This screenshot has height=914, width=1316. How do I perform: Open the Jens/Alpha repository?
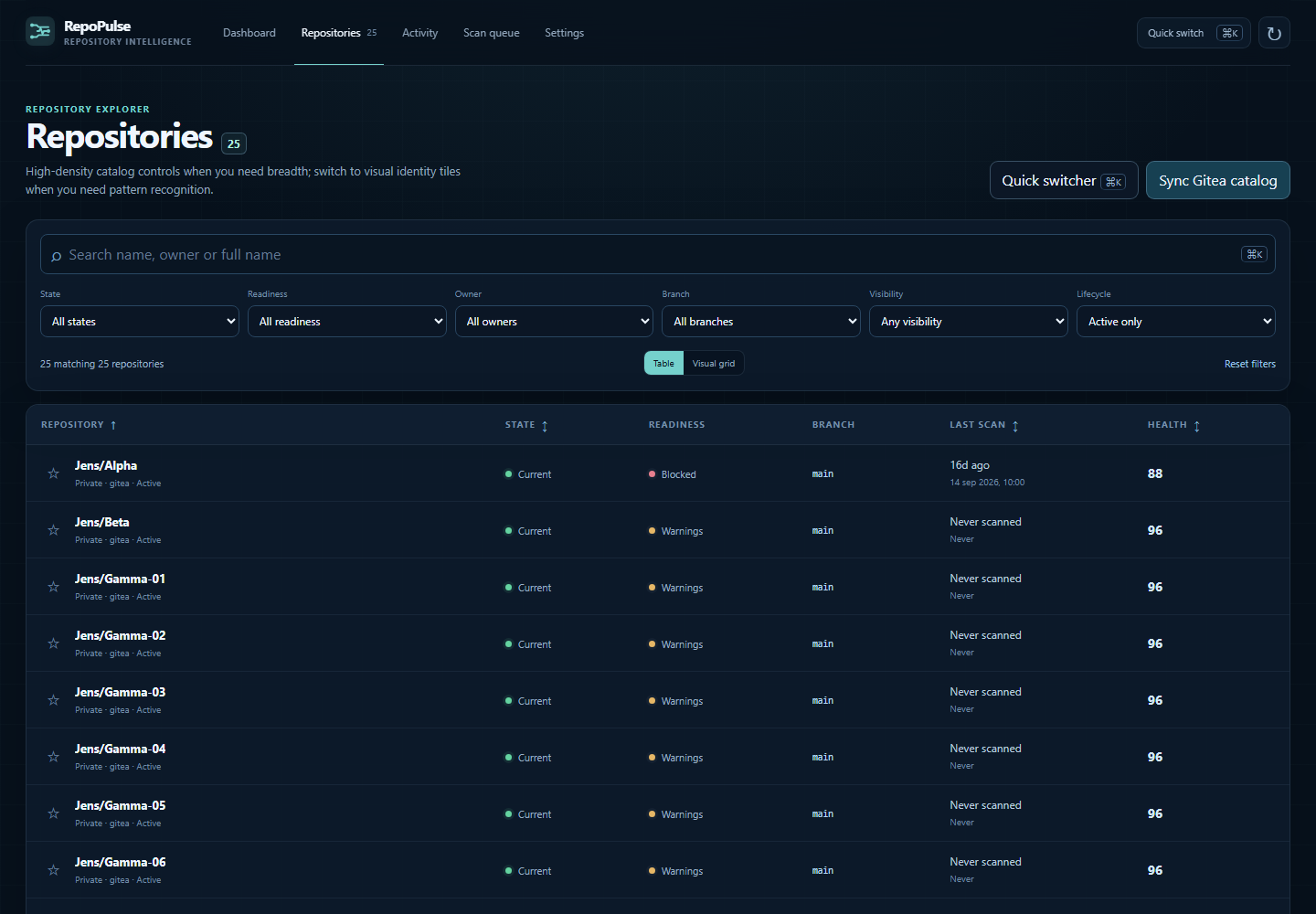[x=106, y=465]
